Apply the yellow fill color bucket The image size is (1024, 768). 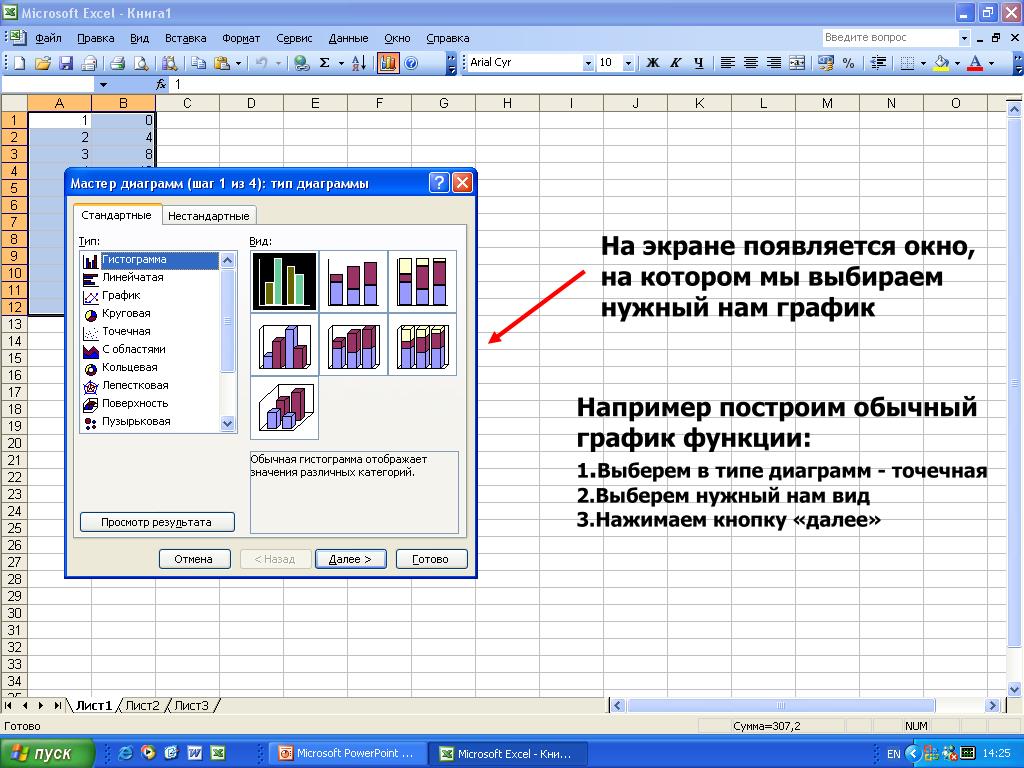pyautogui.click(x=941, y=63)
